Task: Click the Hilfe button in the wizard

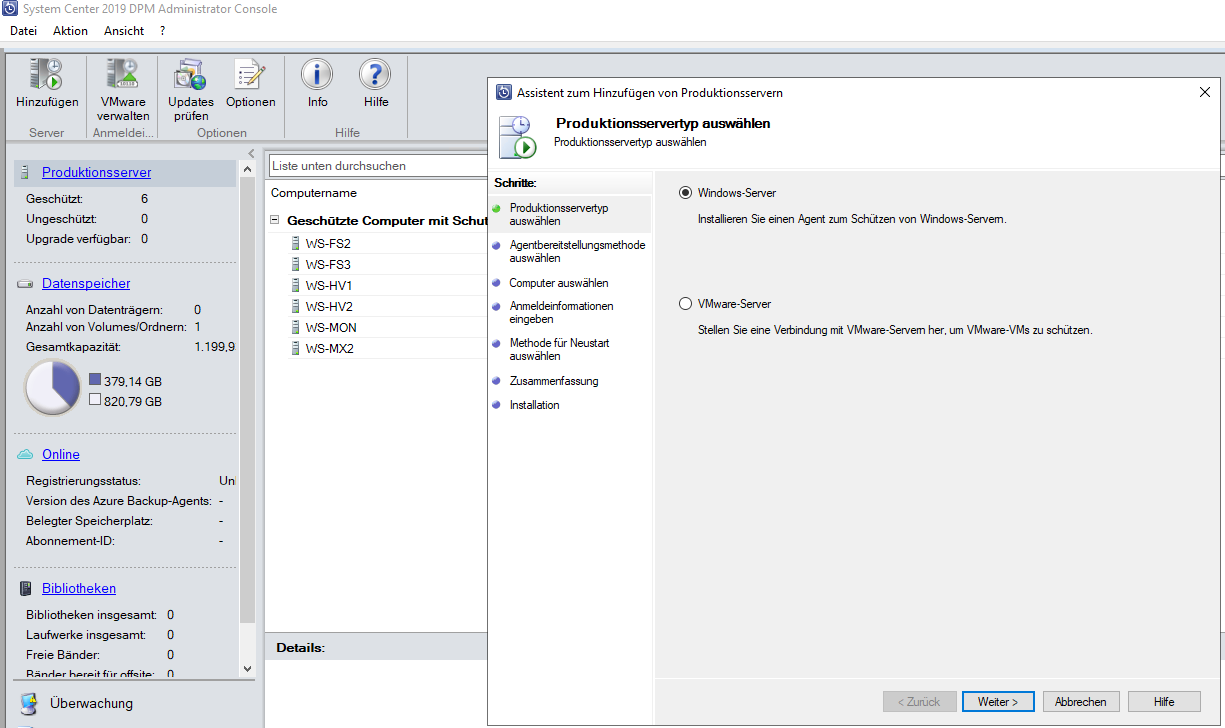Action: [x=1164, y=702]
